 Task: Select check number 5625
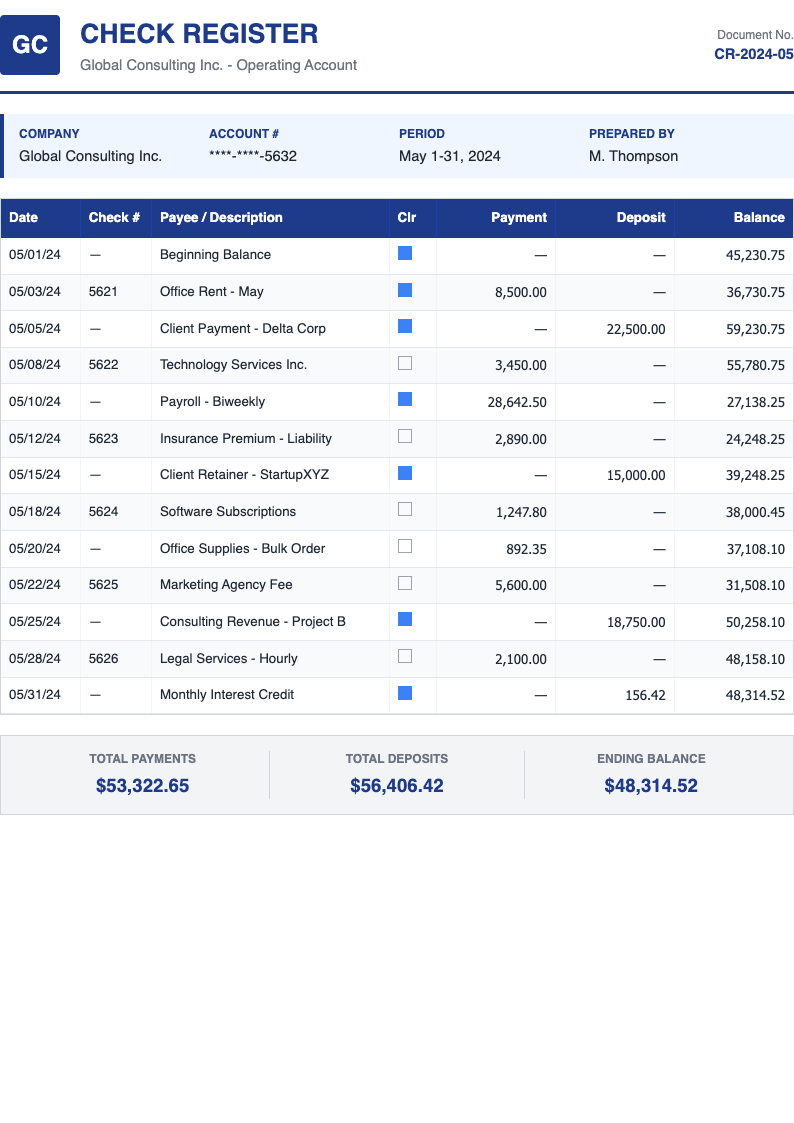point(103,584)
